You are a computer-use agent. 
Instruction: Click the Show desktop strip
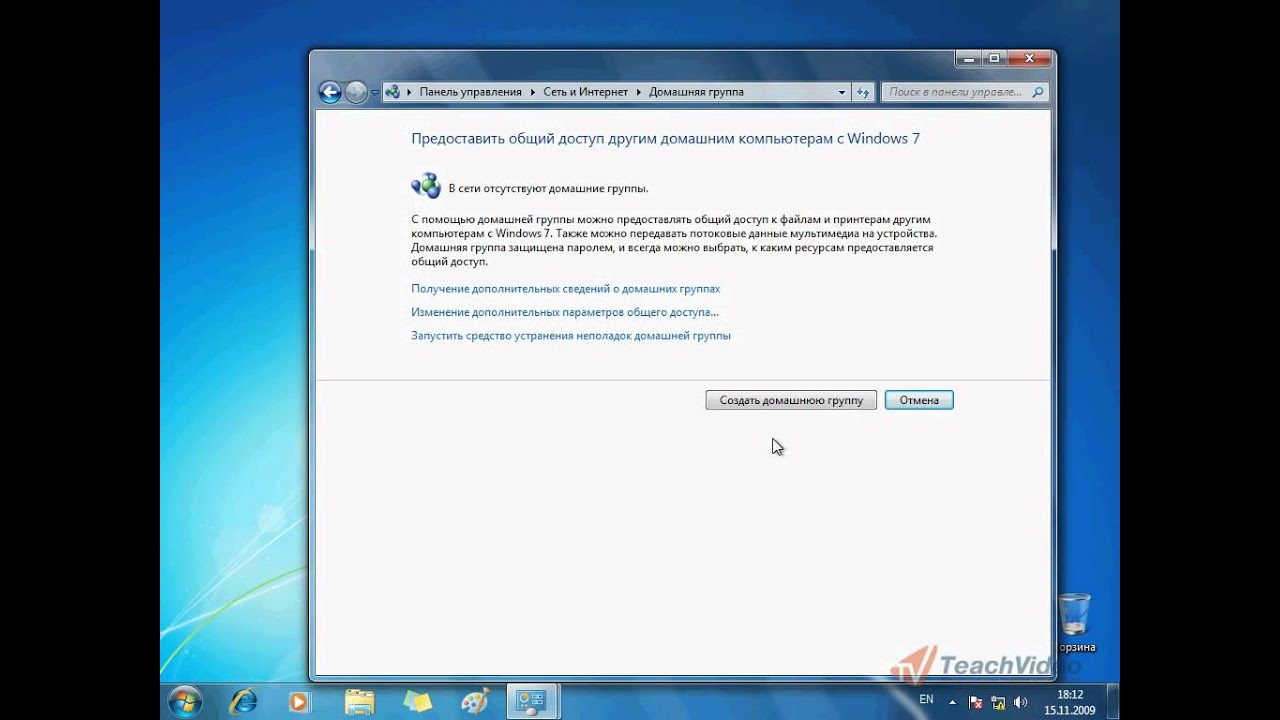1112,701
